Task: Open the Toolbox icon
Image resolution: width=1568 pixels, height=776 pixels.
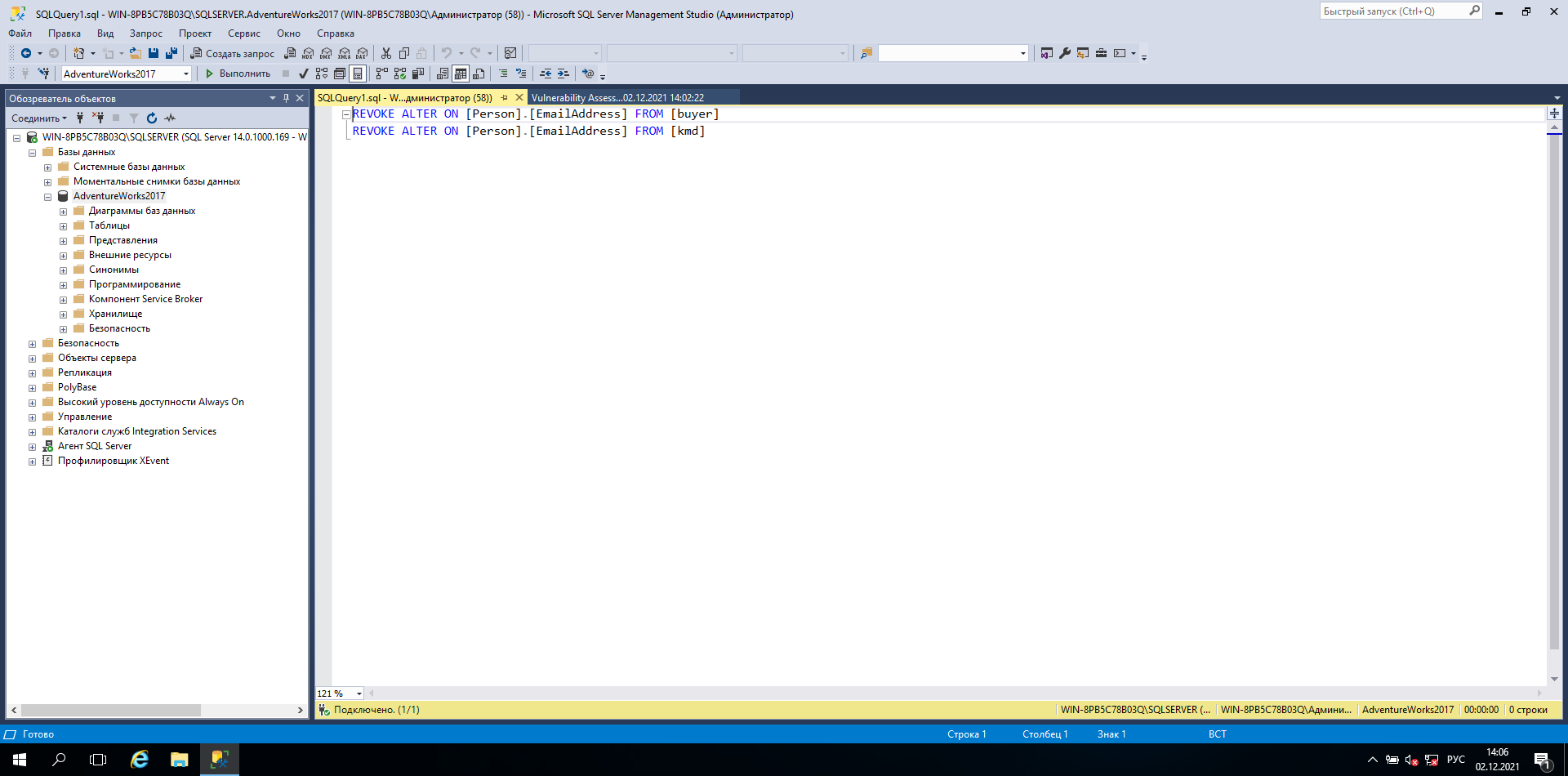Action: [x=1101, y=53]
